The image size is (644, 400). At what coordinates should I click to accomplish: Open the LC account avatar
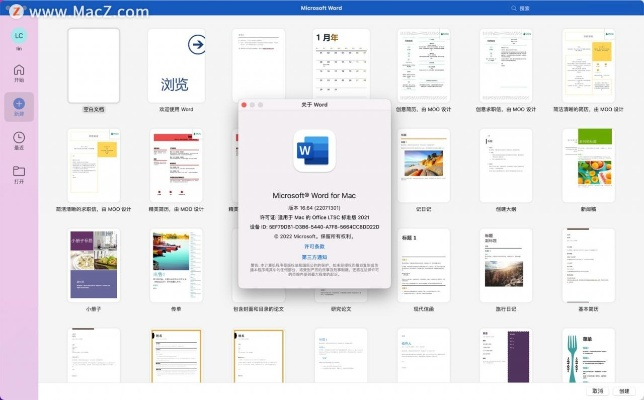point(19,36)
